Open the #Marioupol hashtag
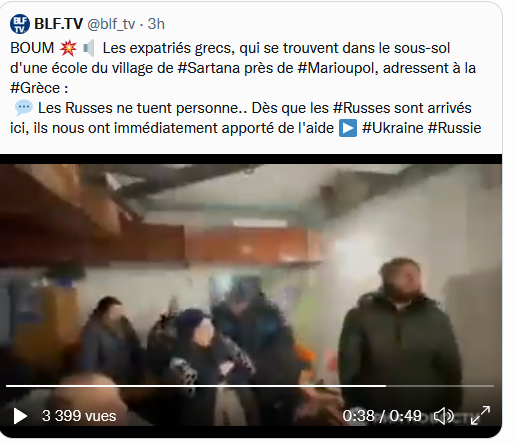Screen dimensions: 514x445 338,68
